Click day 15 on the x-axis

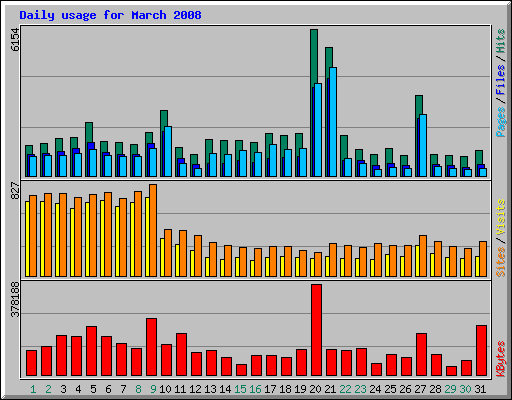(240, 389)
